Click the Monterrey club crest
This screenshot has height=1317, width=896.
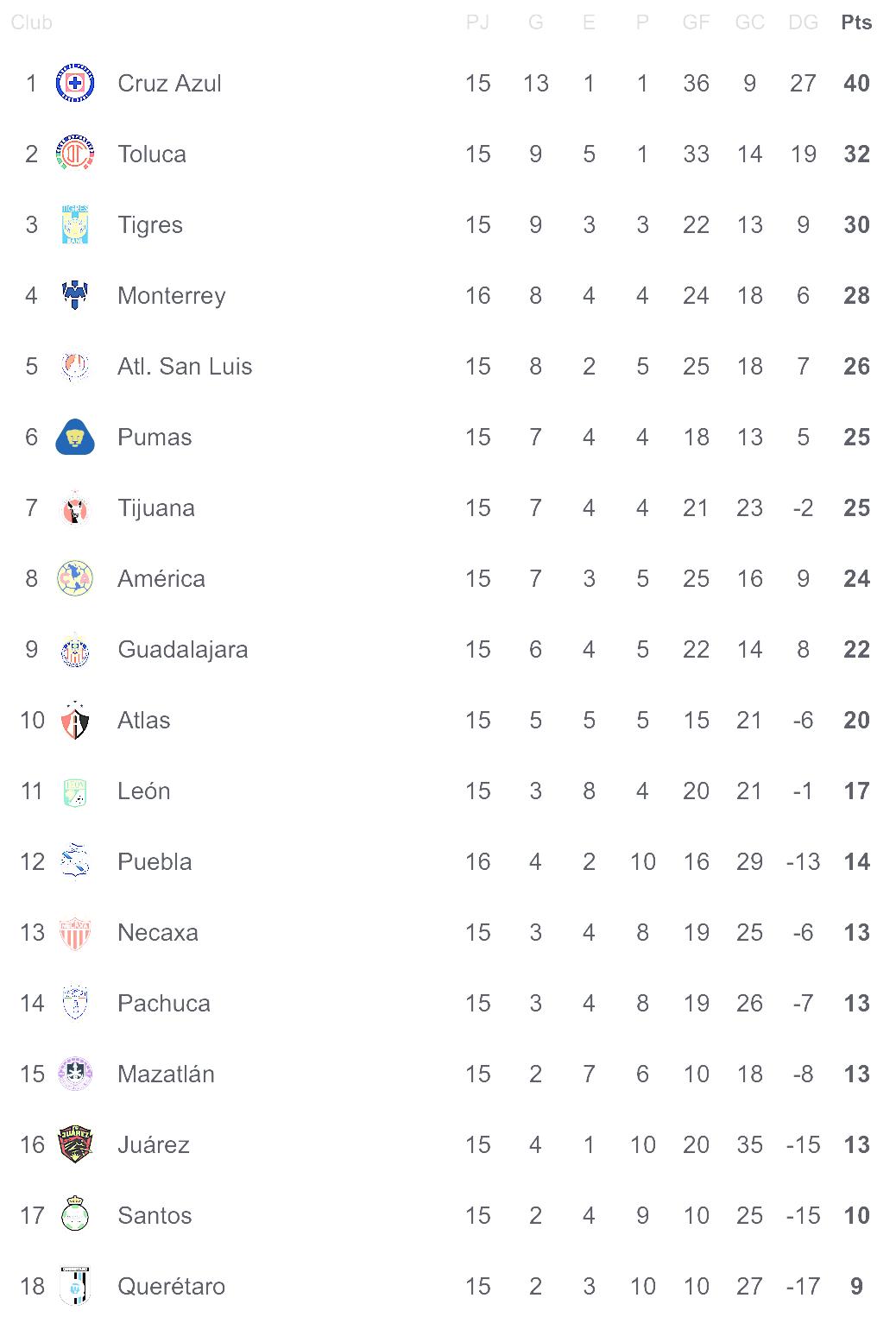click(75, 296)
